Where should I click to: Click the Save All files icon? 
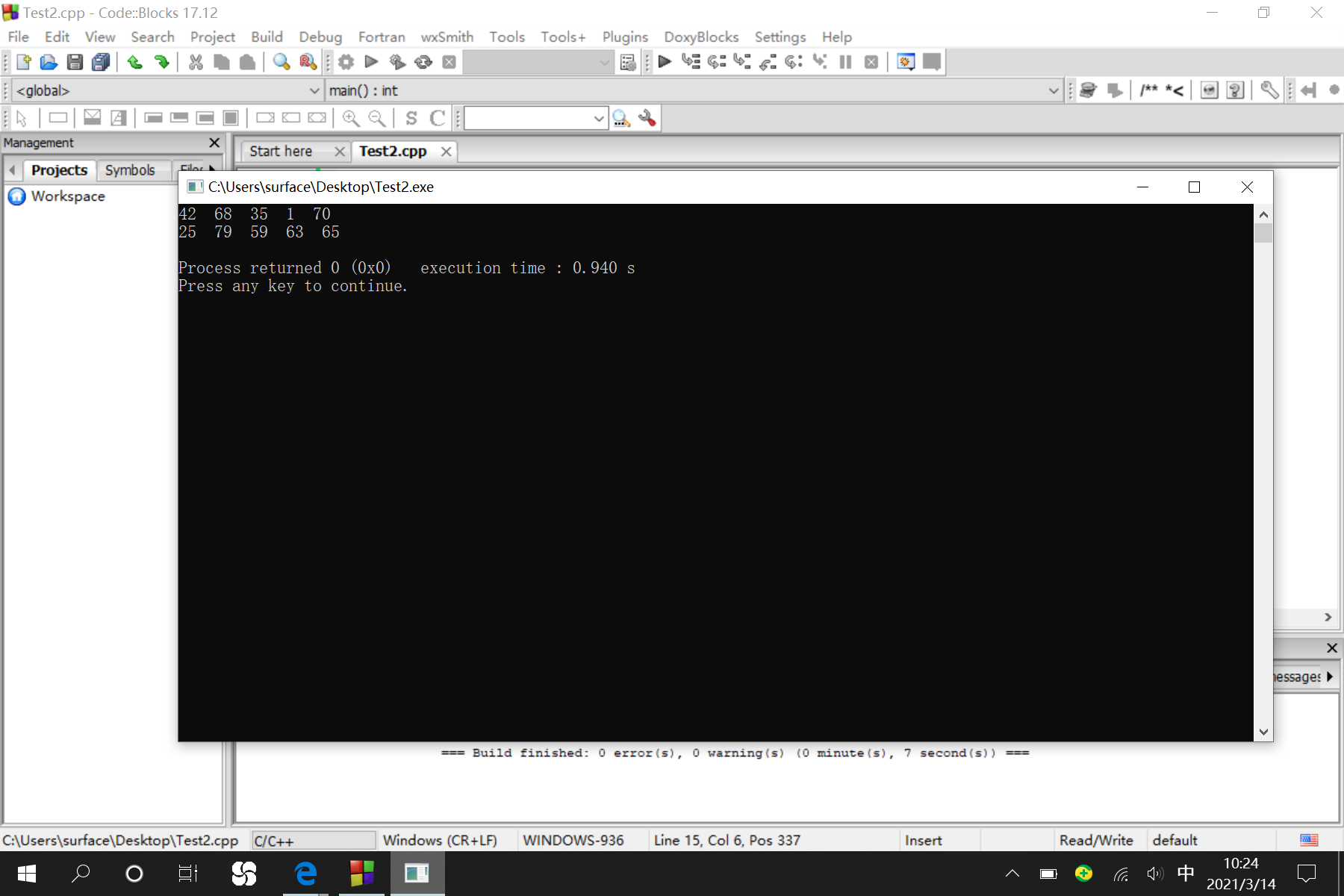pyautogui.click(x=101, y=62)
